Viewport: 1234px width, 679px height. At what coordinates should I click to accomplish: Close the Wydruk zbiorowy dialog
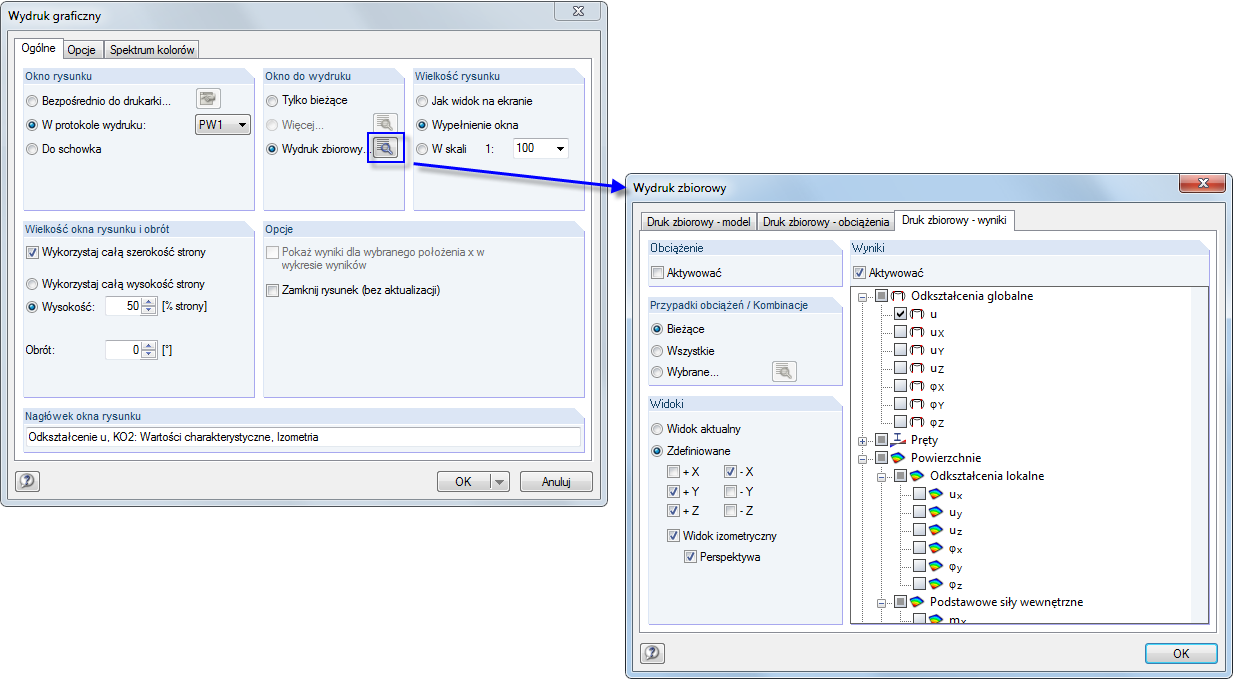(1202, 185)
